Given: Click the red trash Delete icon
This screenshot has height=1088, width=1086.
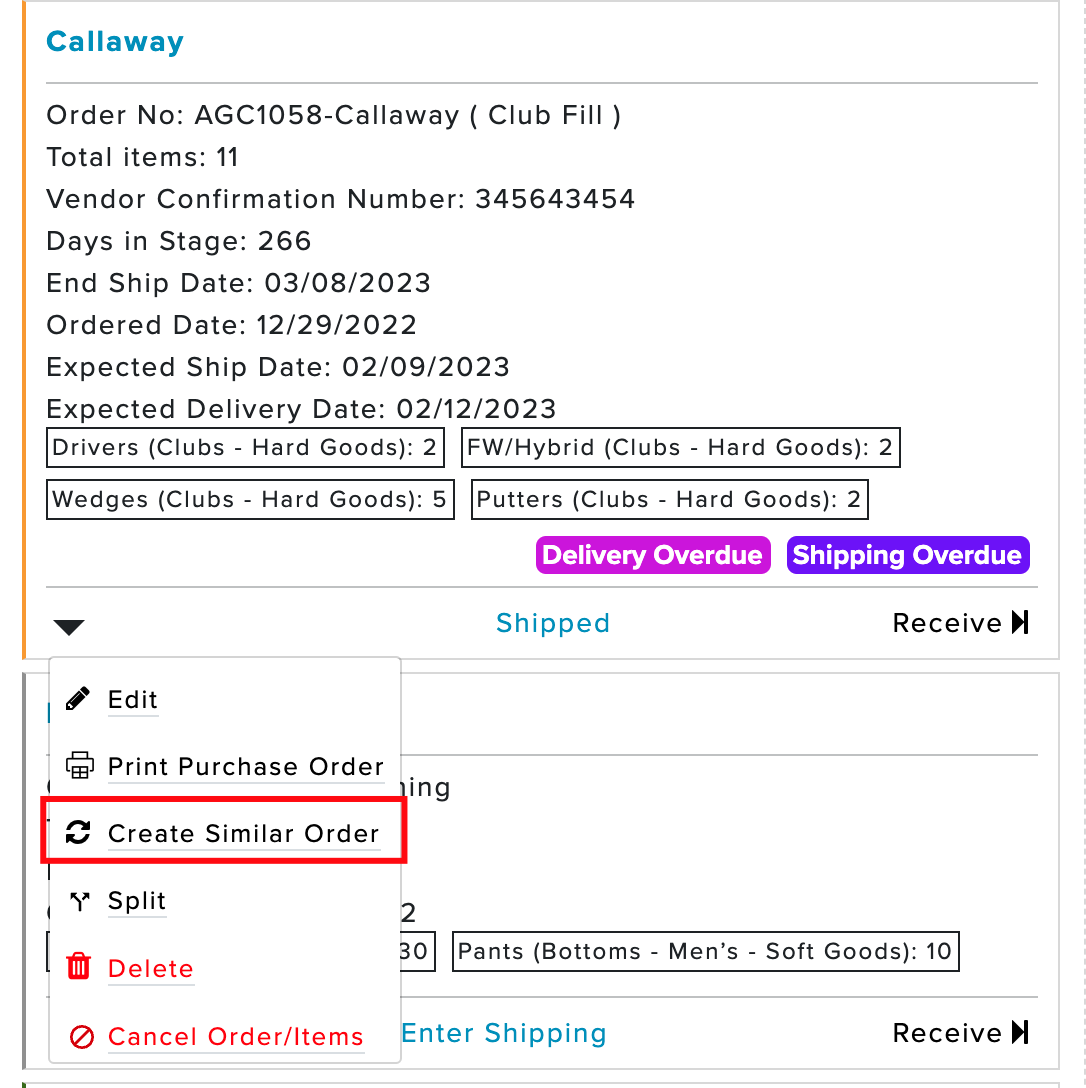Looking at the screenshot, I should 78,966.
